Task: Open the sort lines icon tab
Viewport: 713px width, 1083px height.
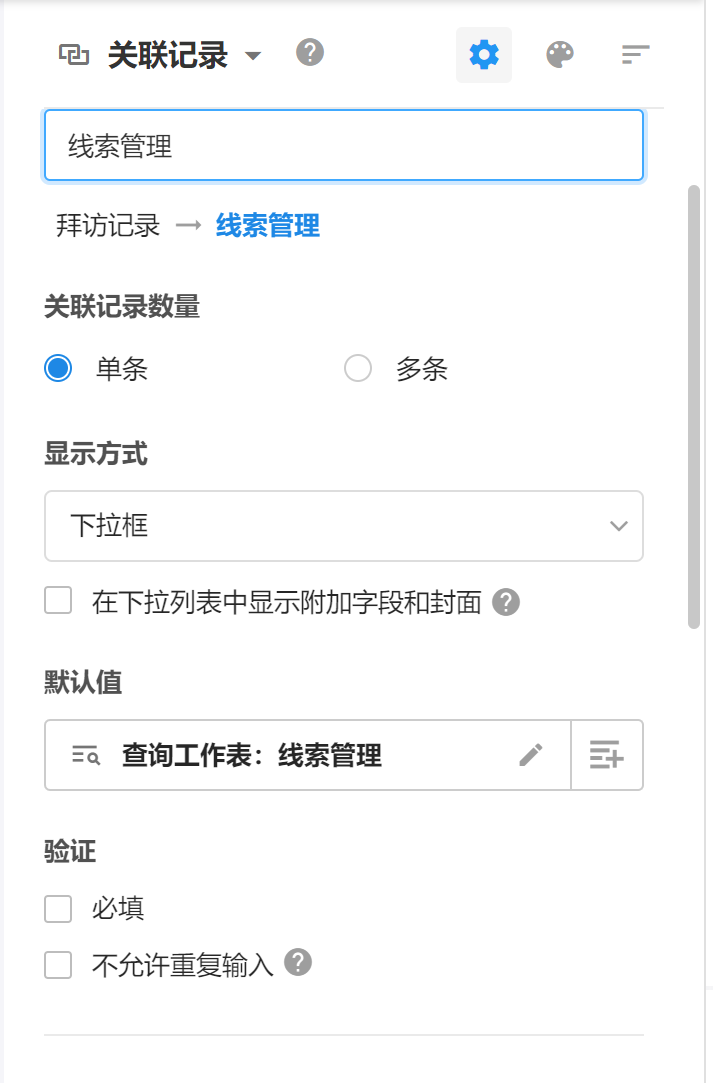Action: [x=635, y=55]
